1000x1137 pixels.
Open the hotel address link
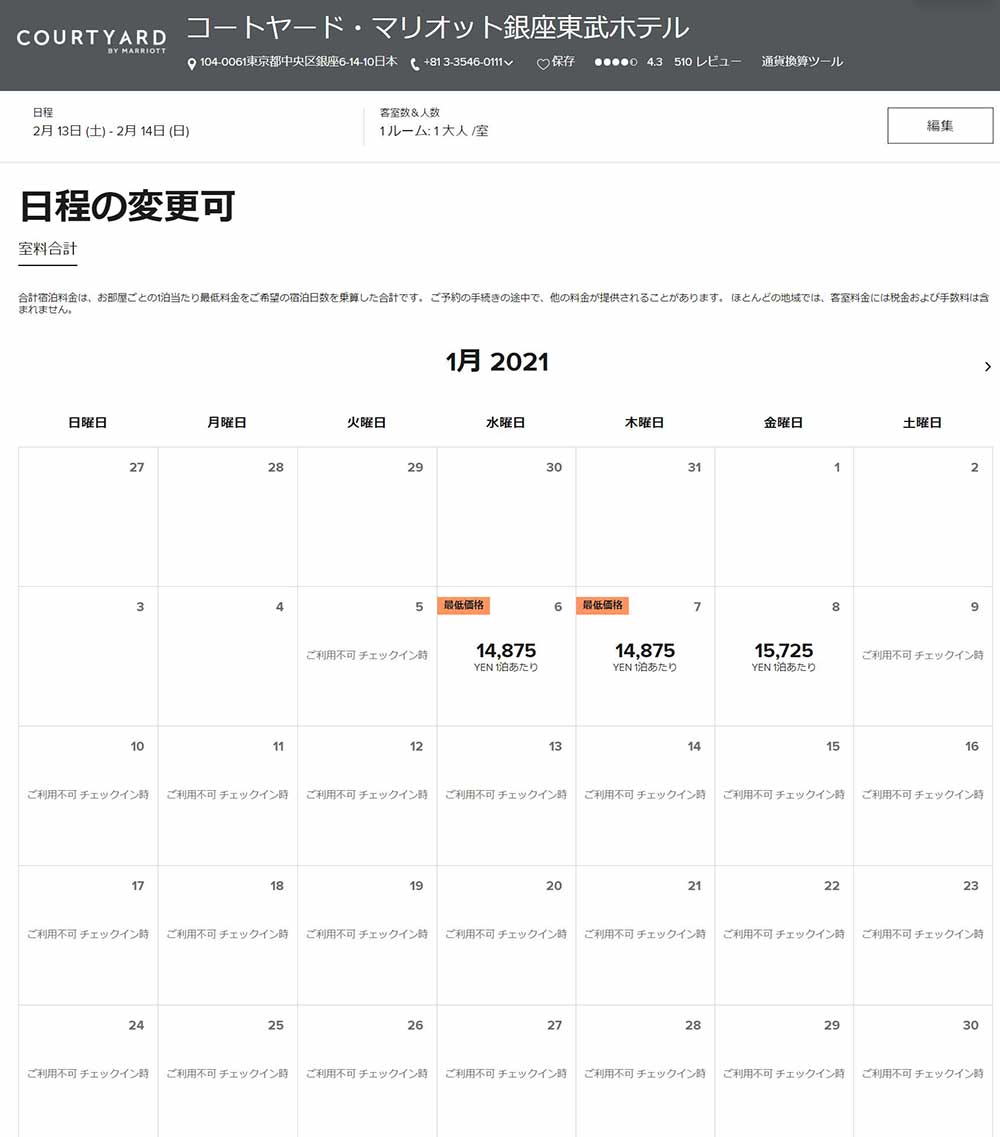[x=299, y=62]
